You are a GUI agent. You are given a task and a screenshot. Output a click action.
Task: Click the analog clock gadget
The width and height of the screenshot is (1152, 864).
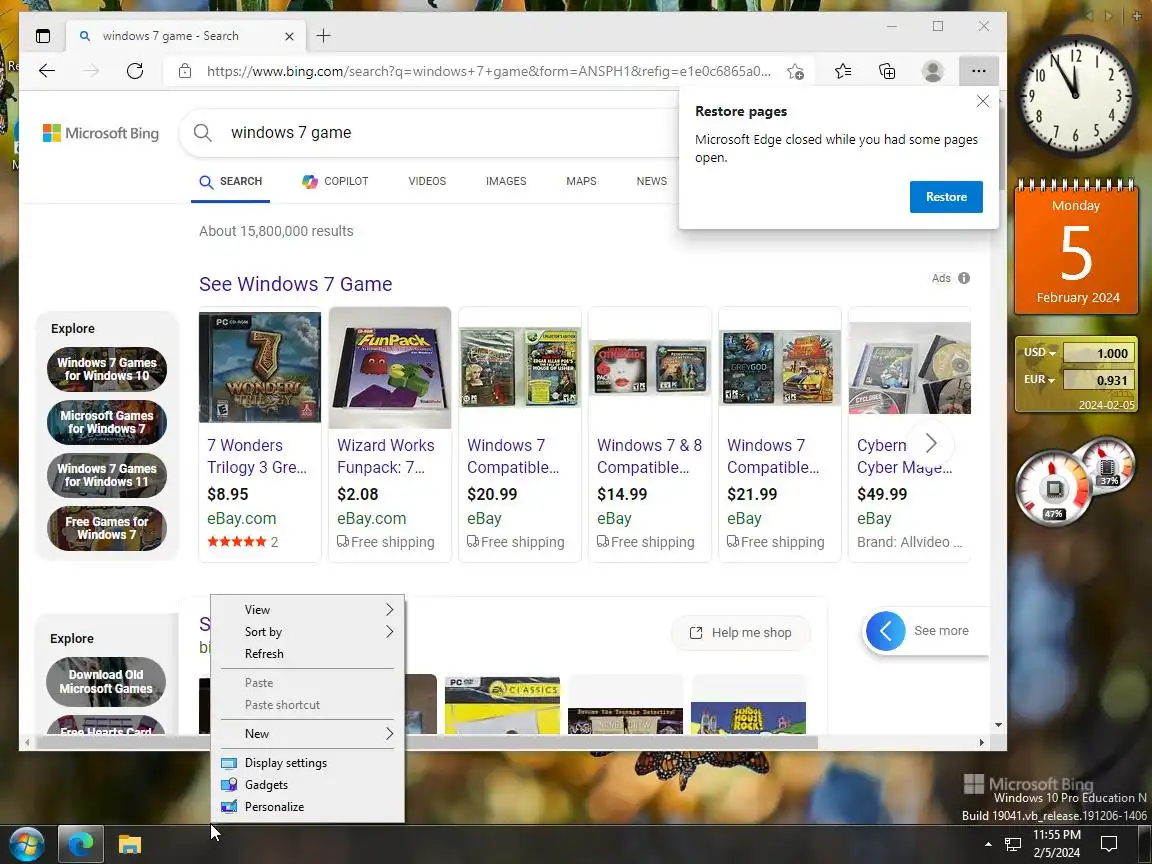coord(1075,96)
